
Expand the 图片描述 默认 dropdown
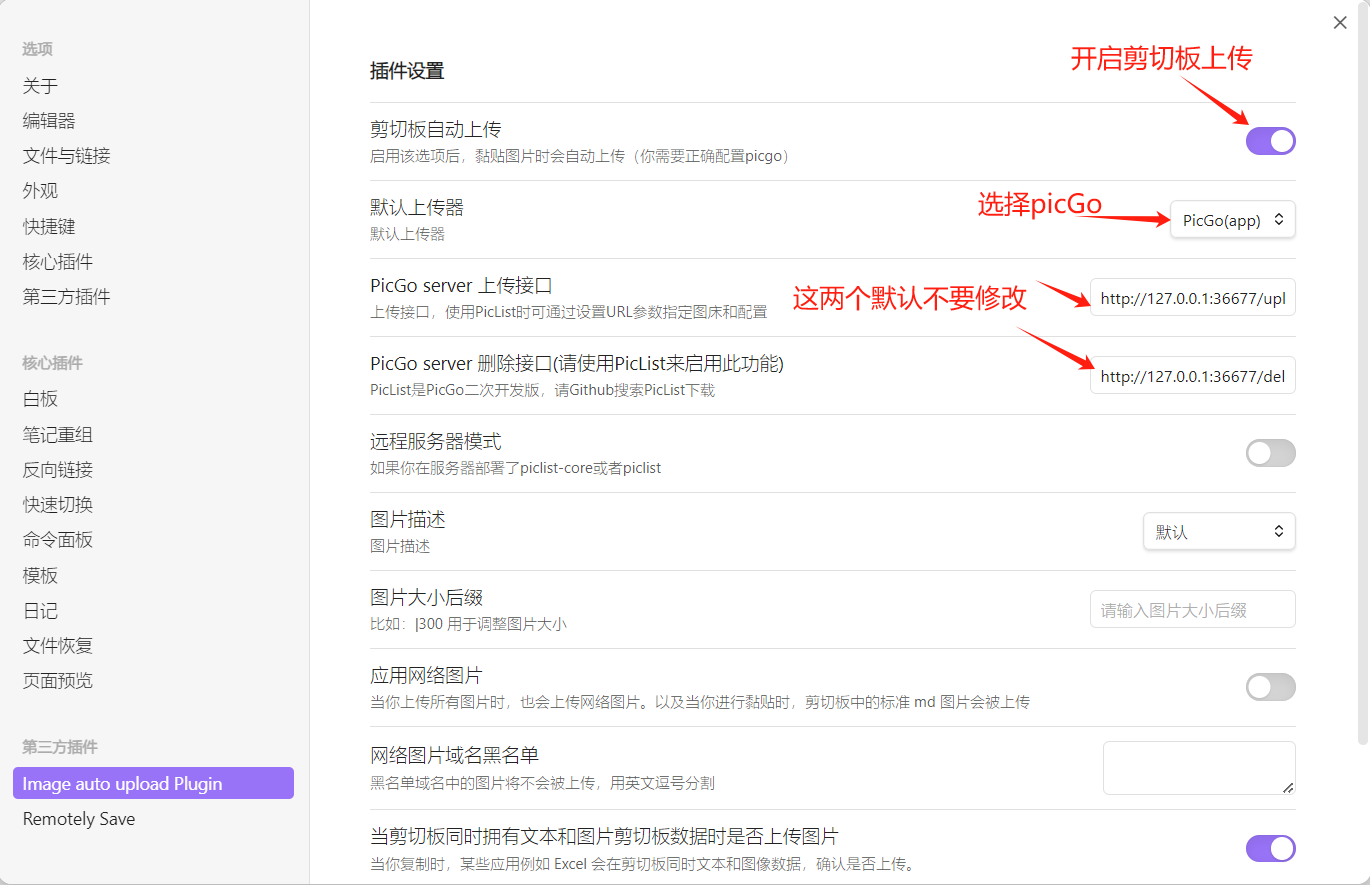point(1218,532)
